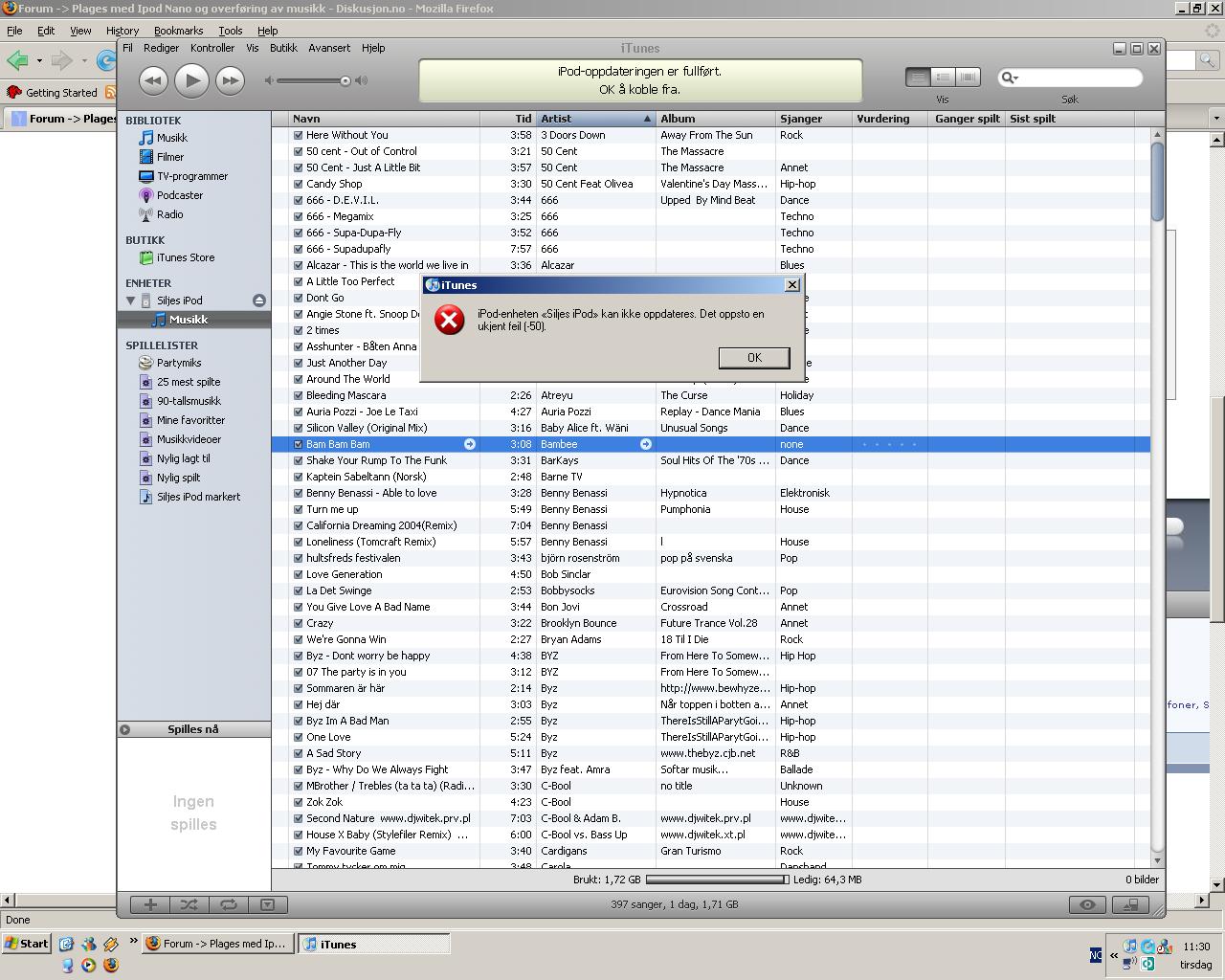Click the Windows Start button
1225x980 pixels.
point(26,944)
